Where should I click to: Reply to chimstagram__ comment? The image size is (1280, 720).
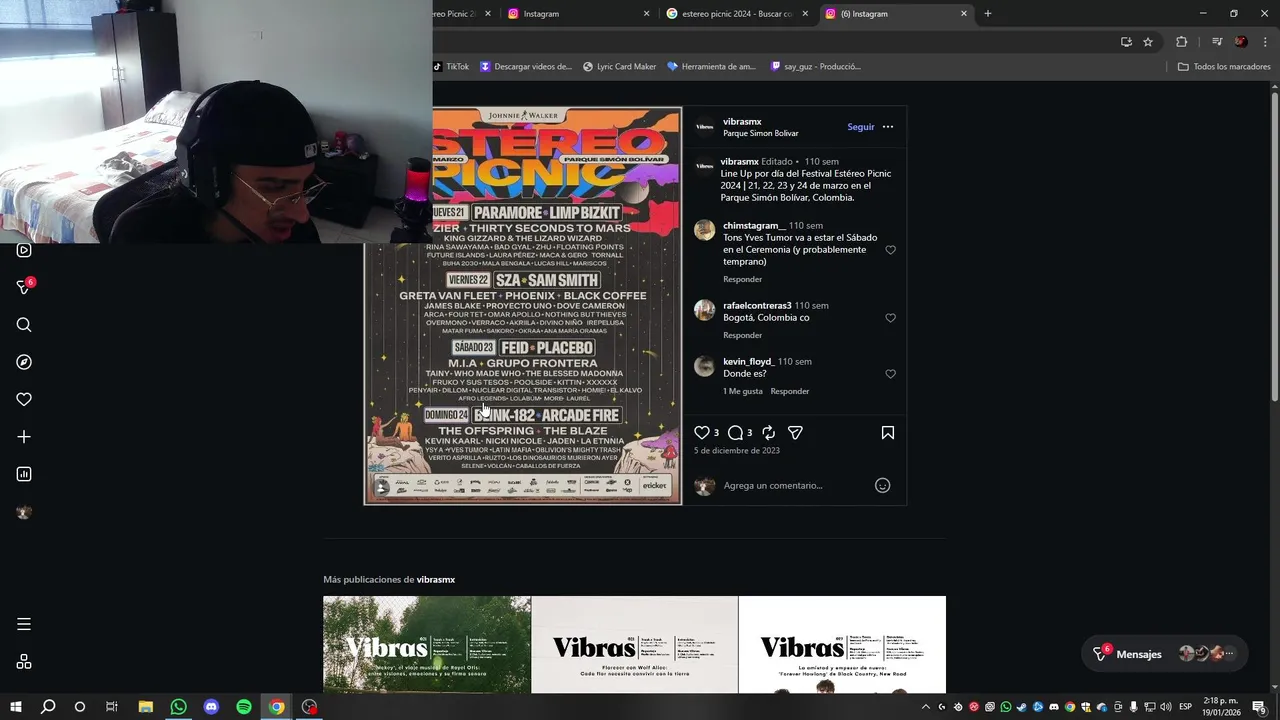(743, 279)
